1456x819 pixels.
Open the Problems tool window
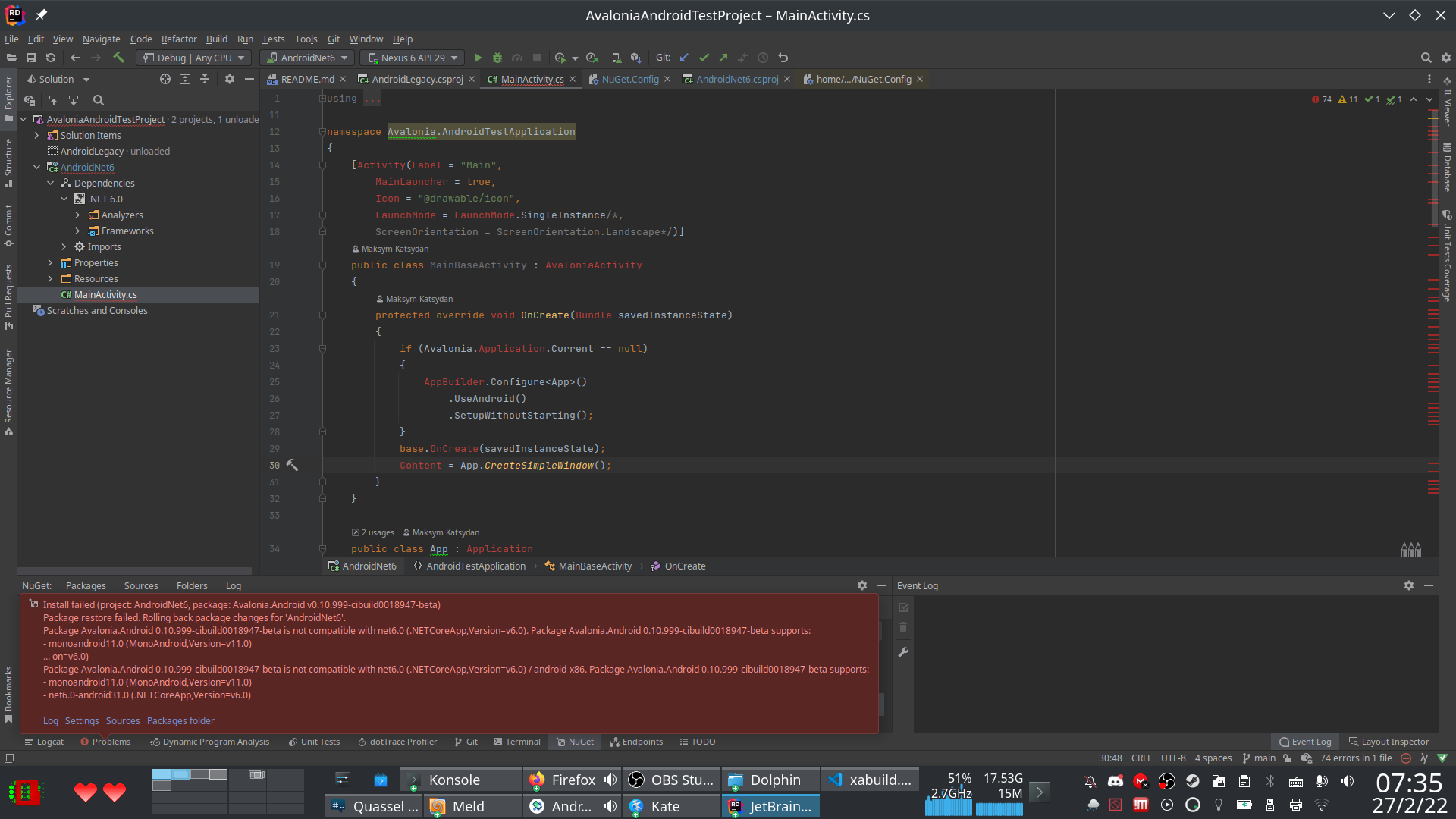105,742
